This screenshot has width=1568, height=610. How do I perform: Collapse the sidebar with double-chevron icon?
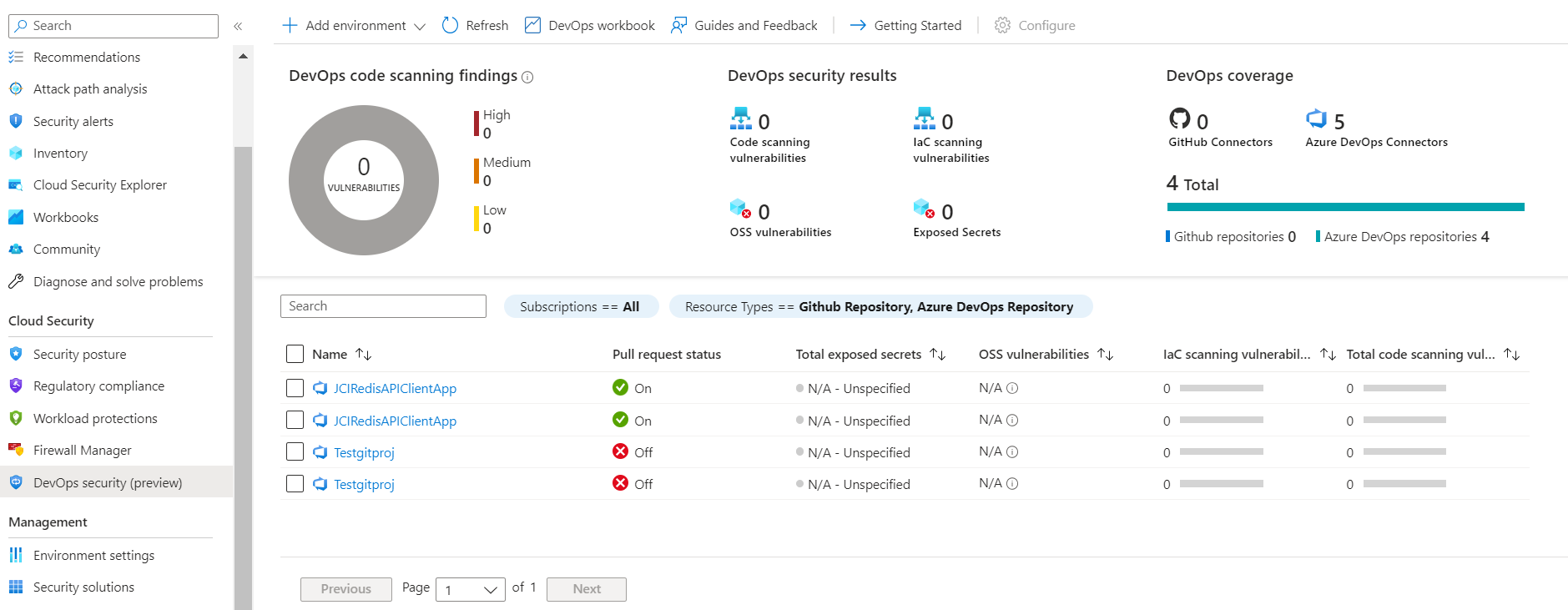click(x=238, y=26)
